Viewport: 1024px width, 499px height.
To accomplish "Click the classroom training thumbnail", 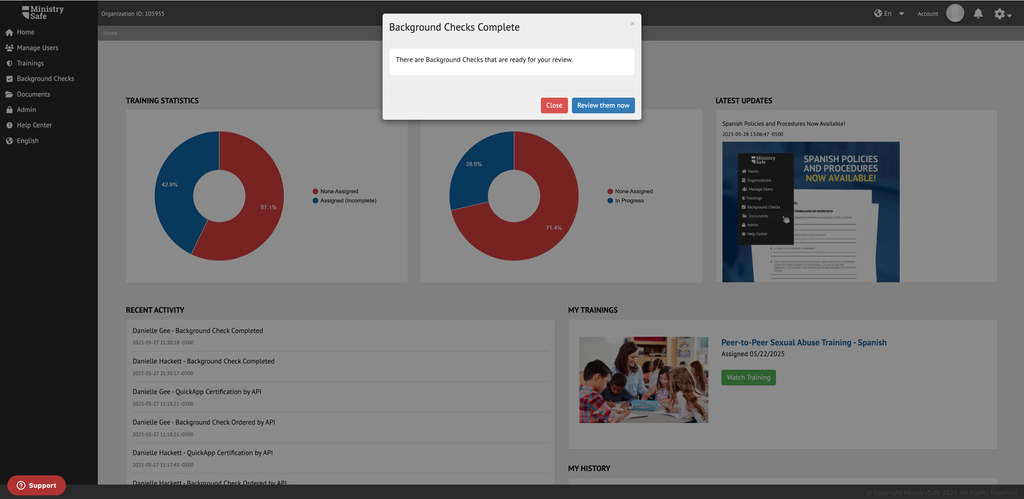I will pyautogui.click(x=643, y=379).
